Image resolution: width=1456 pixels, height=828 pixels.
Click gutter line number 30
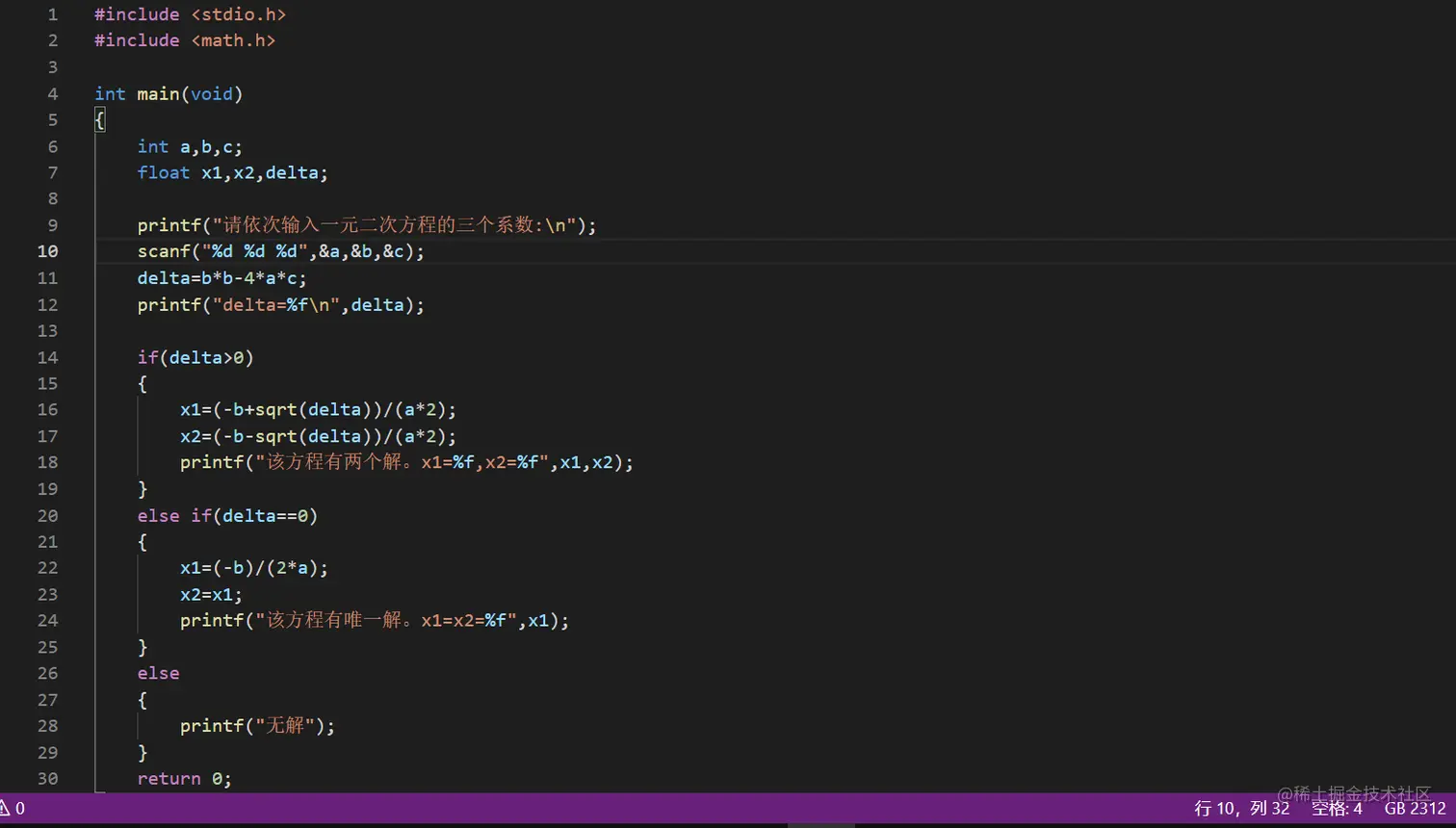click(48, 778)
